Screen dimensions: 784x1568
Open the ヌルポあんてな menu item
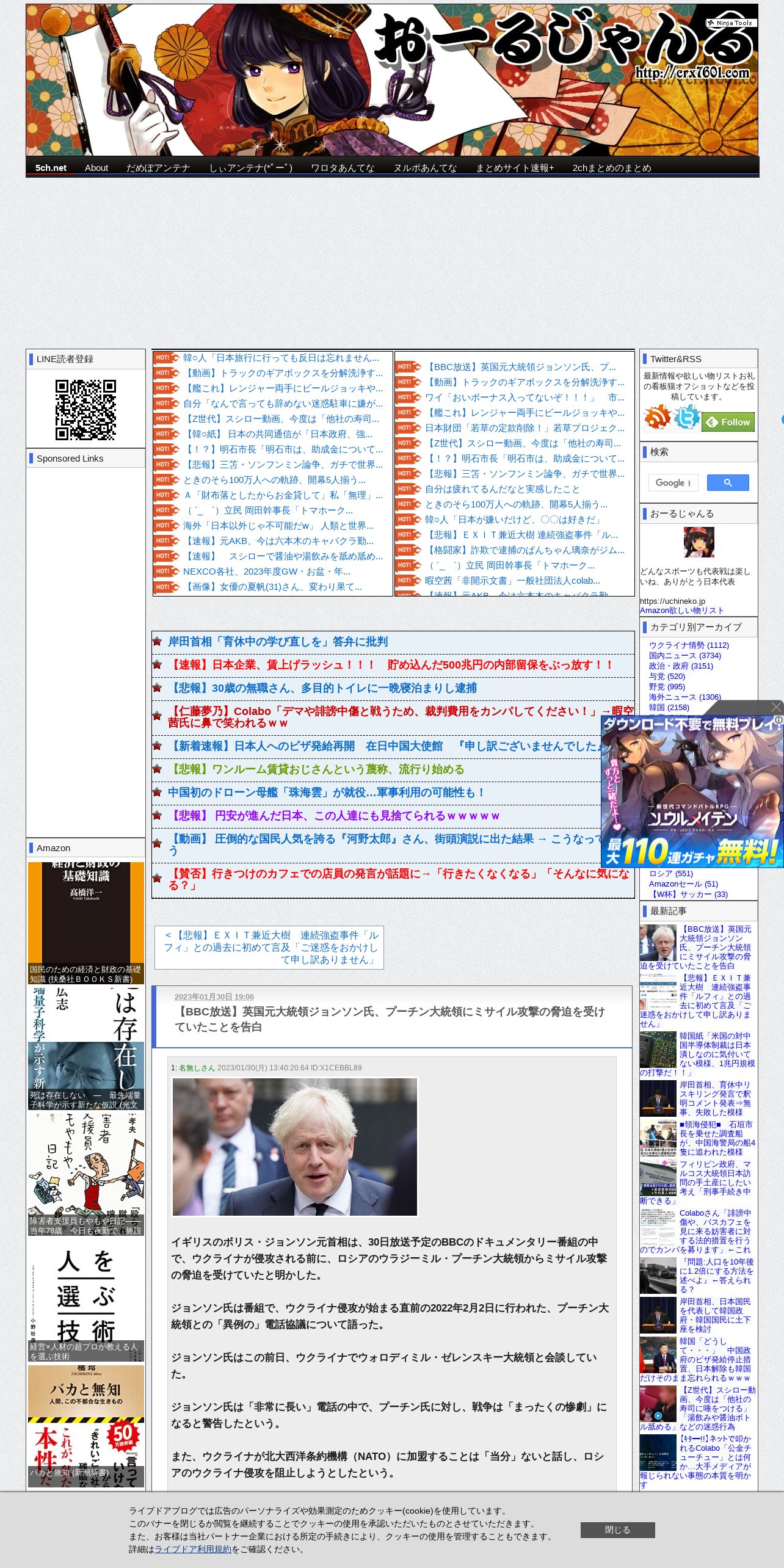425,168
